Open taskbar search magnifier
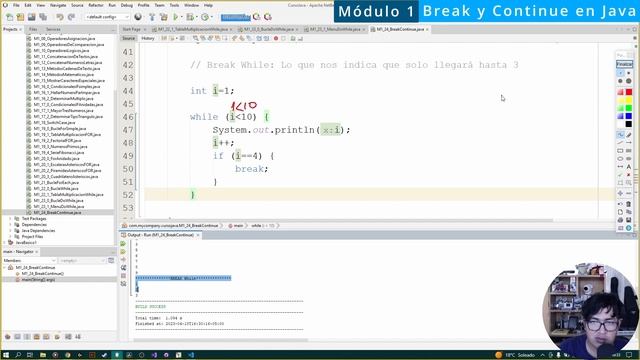 click(x=18, y=355)
